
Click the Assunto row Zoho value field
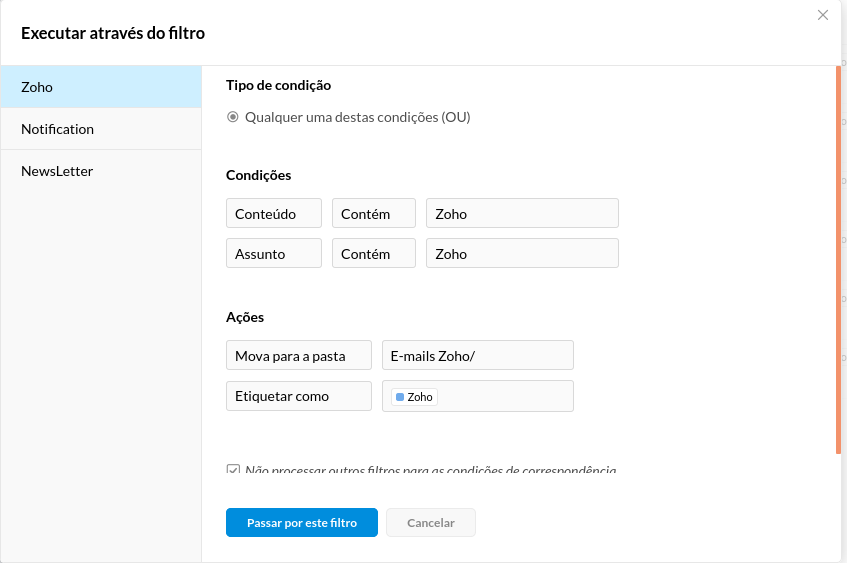(x=522, y=253)
